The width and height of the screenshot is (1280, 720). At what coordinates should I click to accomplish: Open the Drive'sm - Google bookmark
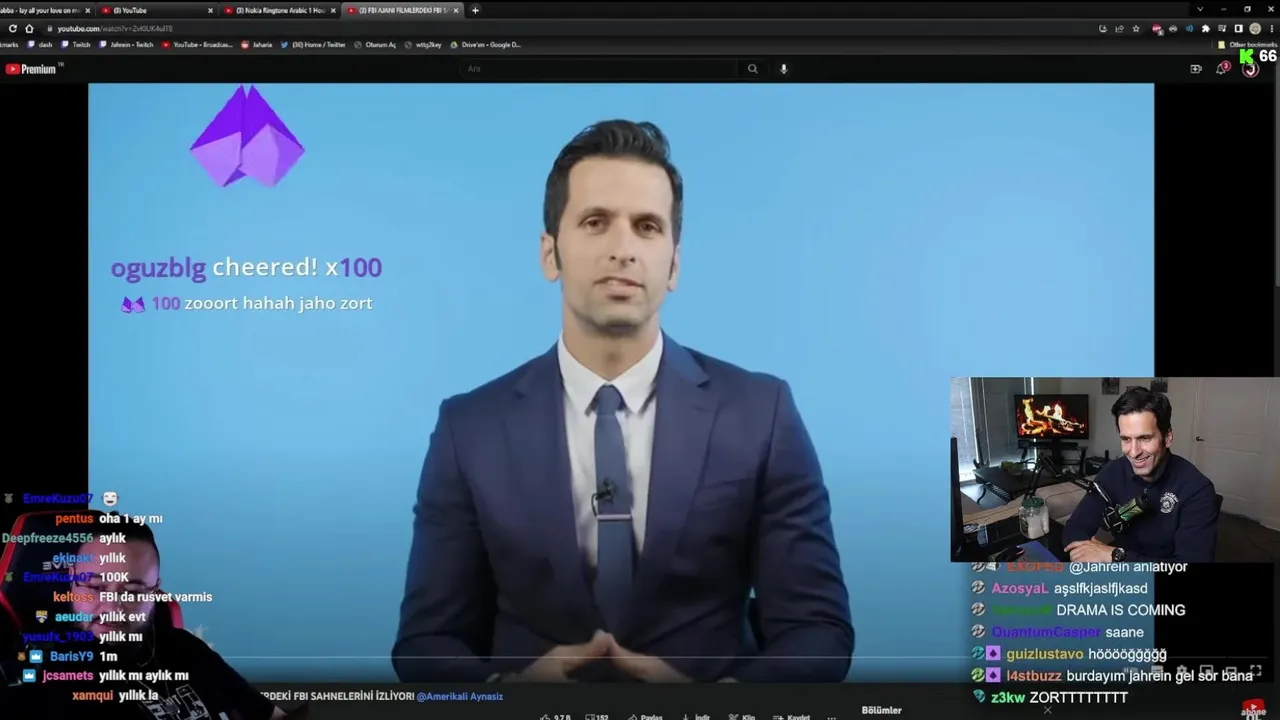(x=486, y=45)
